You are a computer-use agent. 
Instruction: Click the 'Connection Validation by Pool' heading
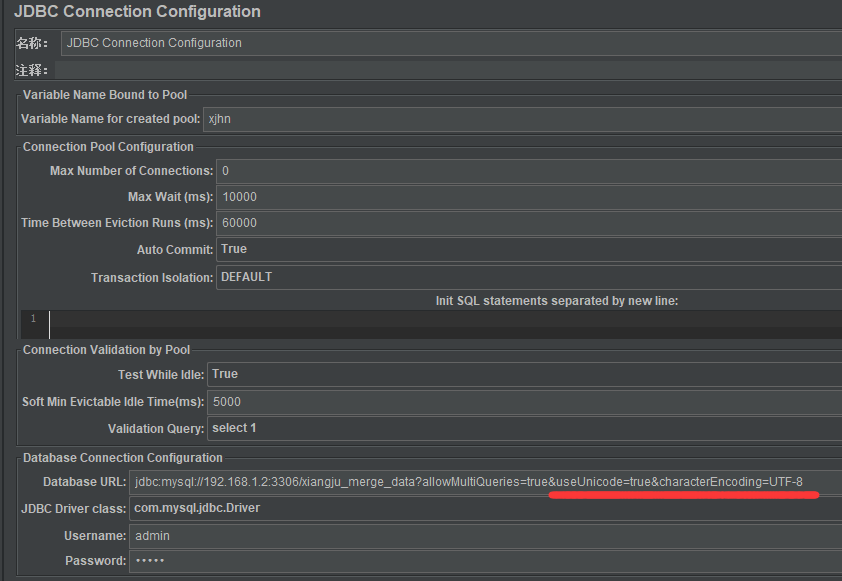pyautogui.click(x=106, y=350)
